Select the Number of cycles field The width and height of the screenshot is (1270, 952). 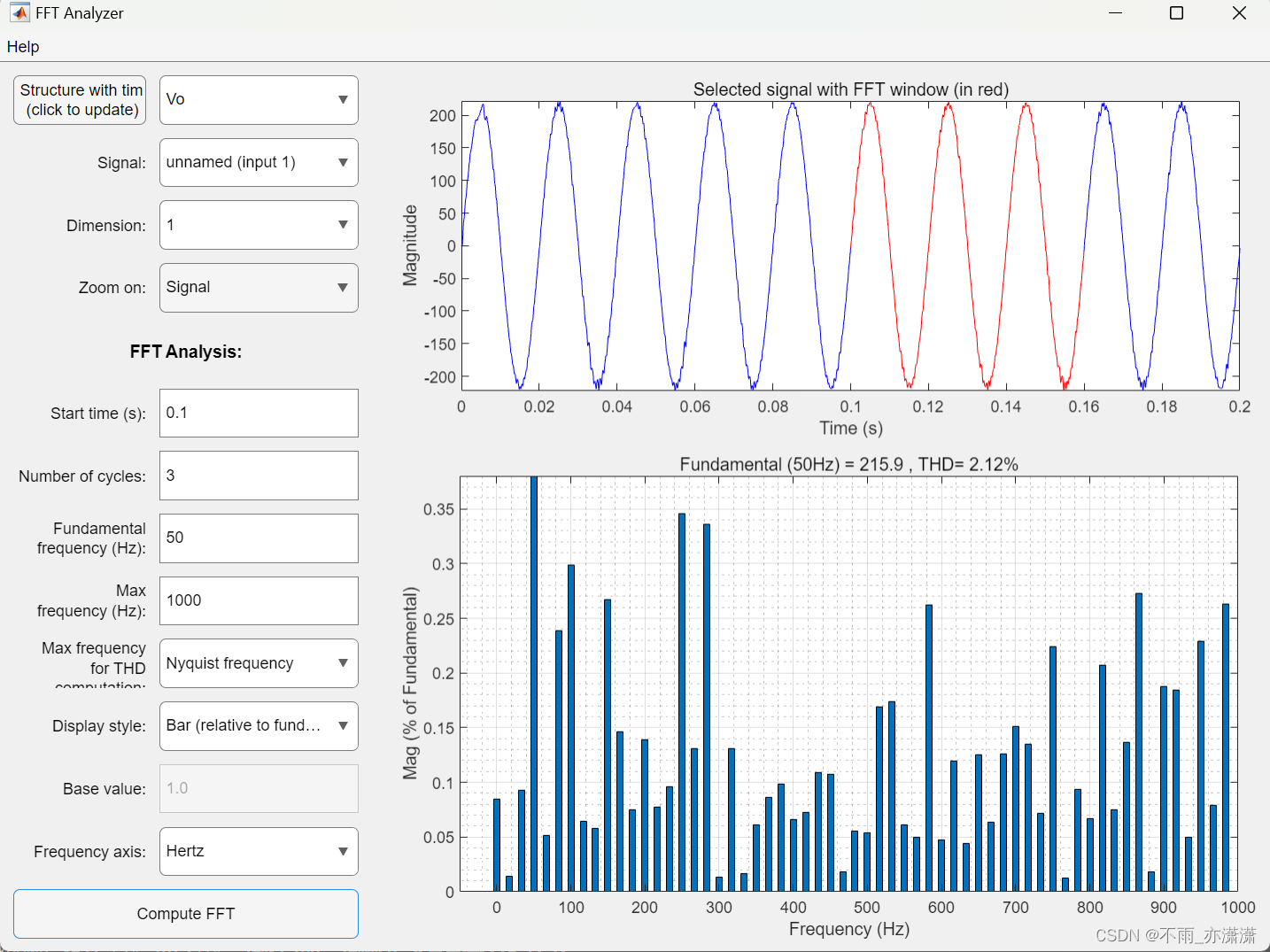tap(258, 475)
